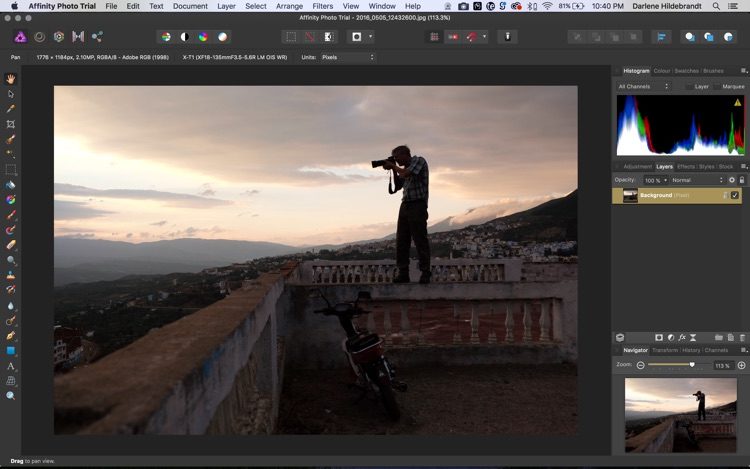Switch to the Brushes tab
Viewport: 750px width, 469px height.
[x=713, y=71]
